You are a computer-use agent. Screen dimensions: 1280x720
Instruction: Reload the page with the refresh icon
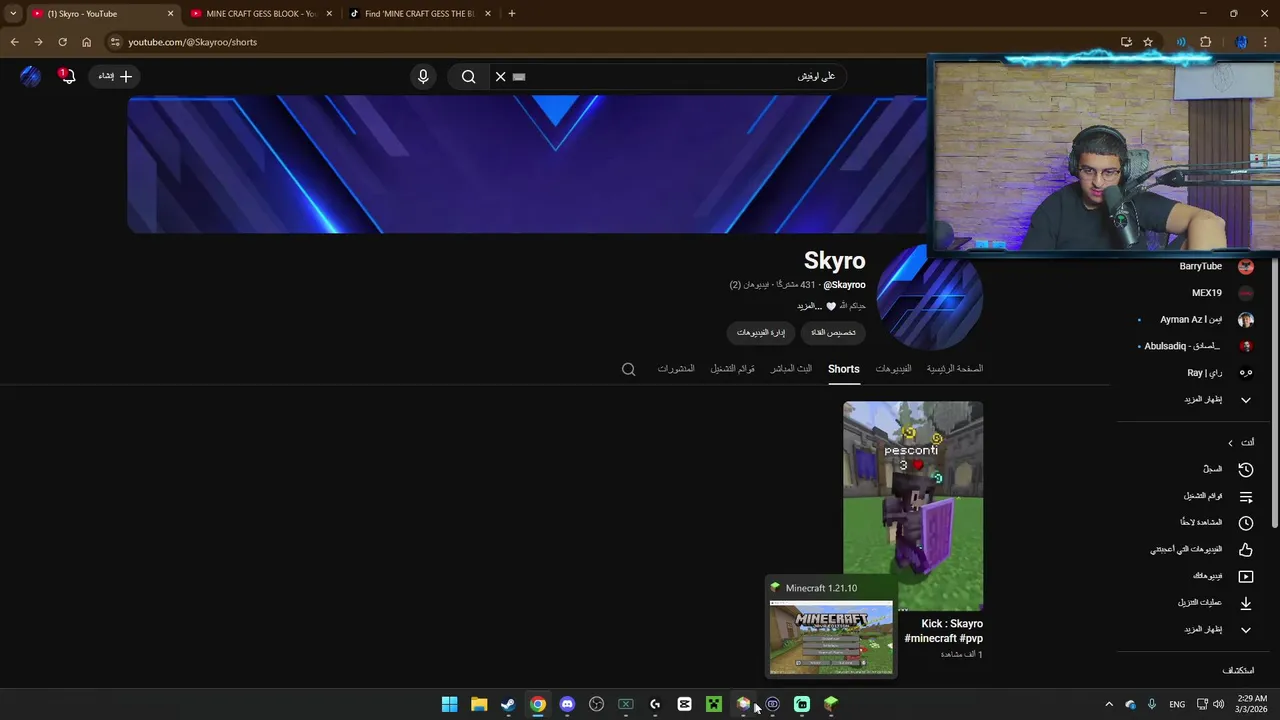click(x=62, y=42)
